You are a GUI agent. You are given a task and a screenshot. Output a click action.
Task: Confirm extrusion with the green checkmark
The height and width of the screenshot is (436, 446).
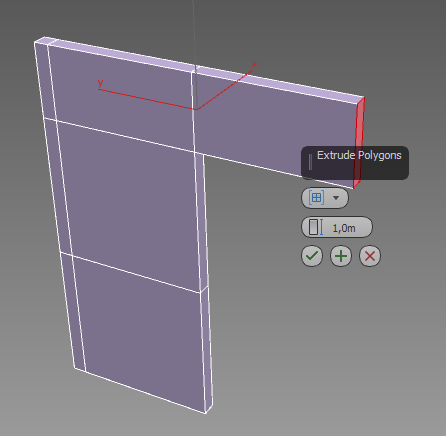pyautogui.click(x=312, y=256)
